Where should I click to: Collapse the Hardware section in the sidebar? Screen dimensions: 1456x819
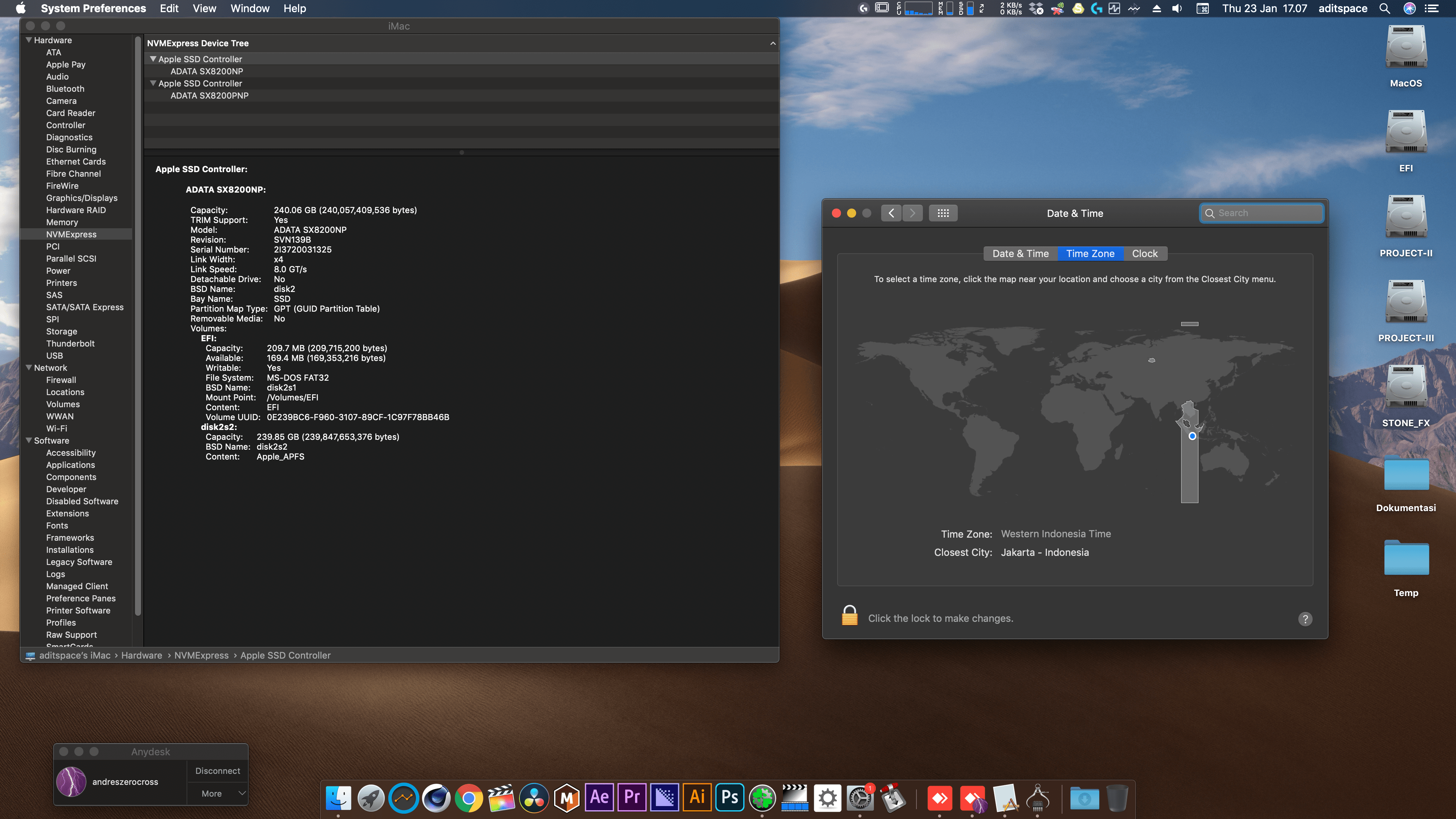click(x=29, y=40)
